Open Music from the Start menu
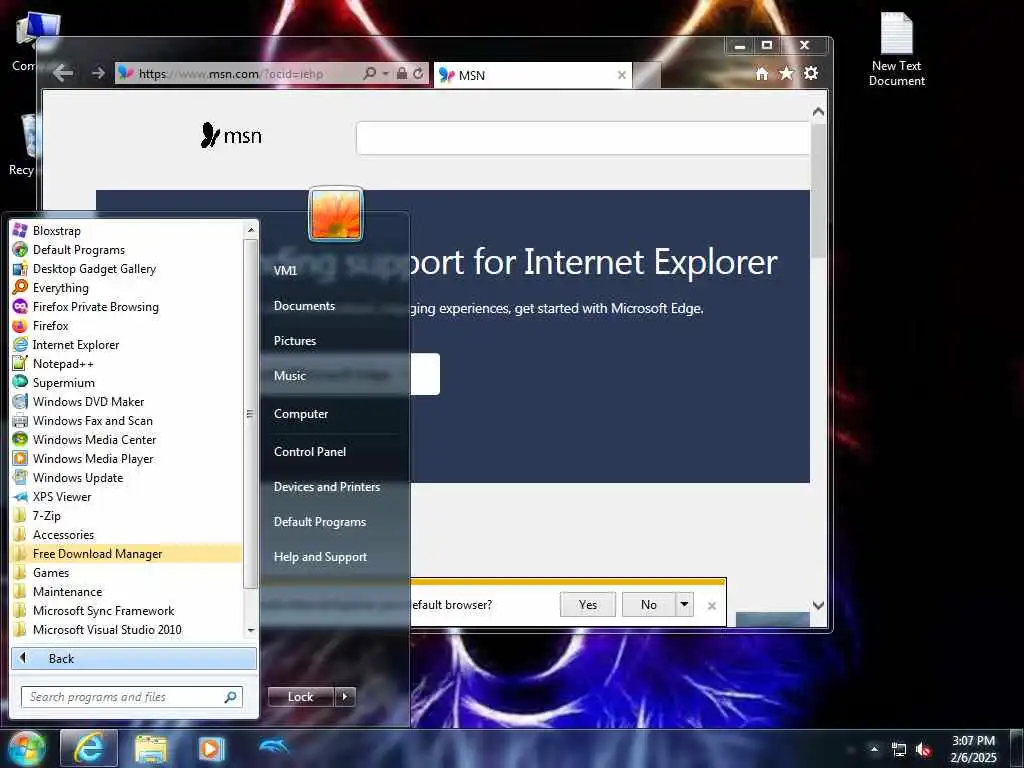 [289, 376]
